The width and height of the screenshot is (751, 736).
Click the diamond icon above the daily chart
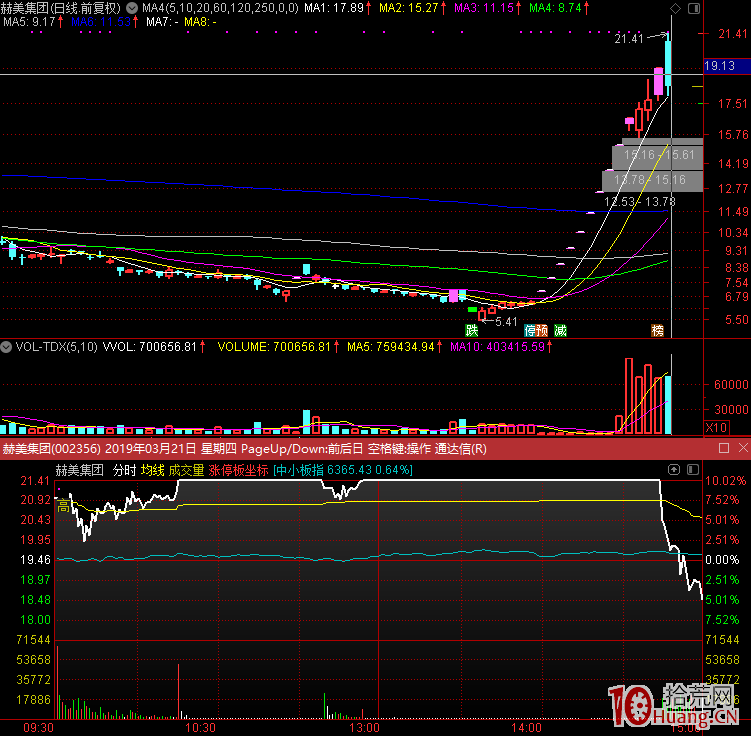coord(675,8)
